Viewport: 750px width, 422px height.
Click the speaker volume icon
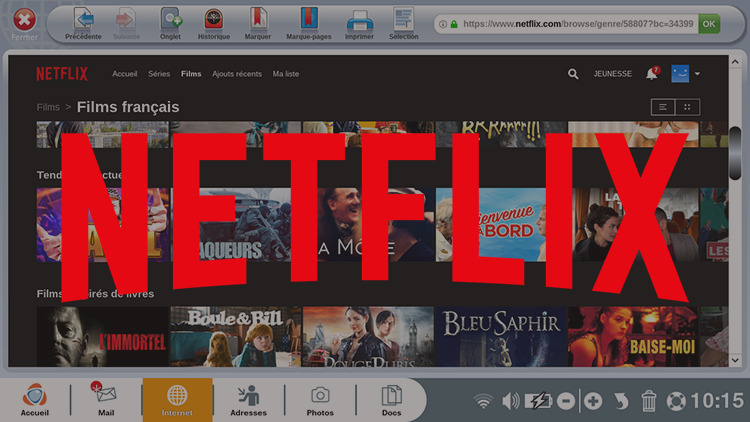[510, 401]
